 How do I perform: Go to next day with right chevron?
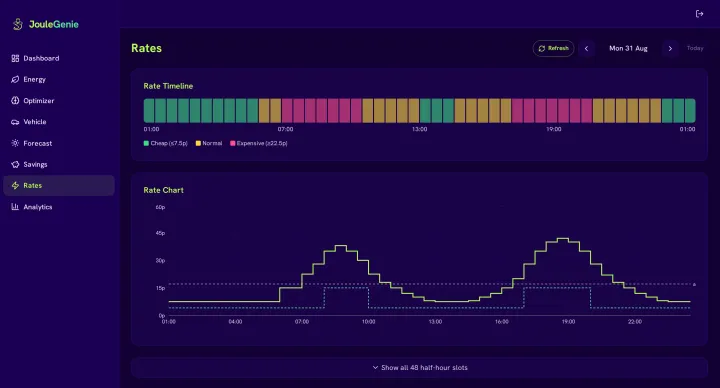click(x=670, y=48)
